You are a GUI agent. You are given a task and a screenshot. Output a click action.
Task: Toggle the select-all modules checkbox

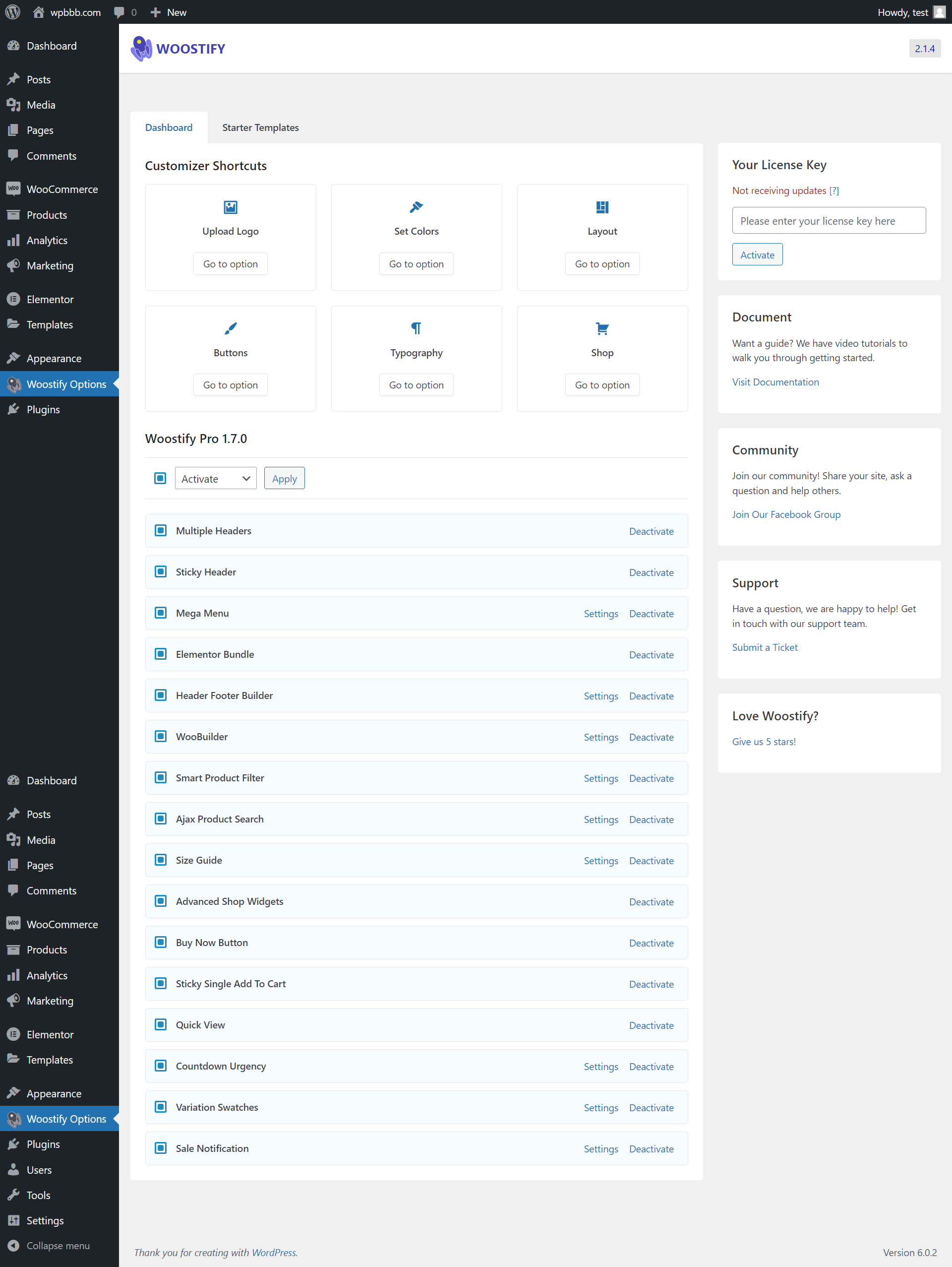(160, 478)
